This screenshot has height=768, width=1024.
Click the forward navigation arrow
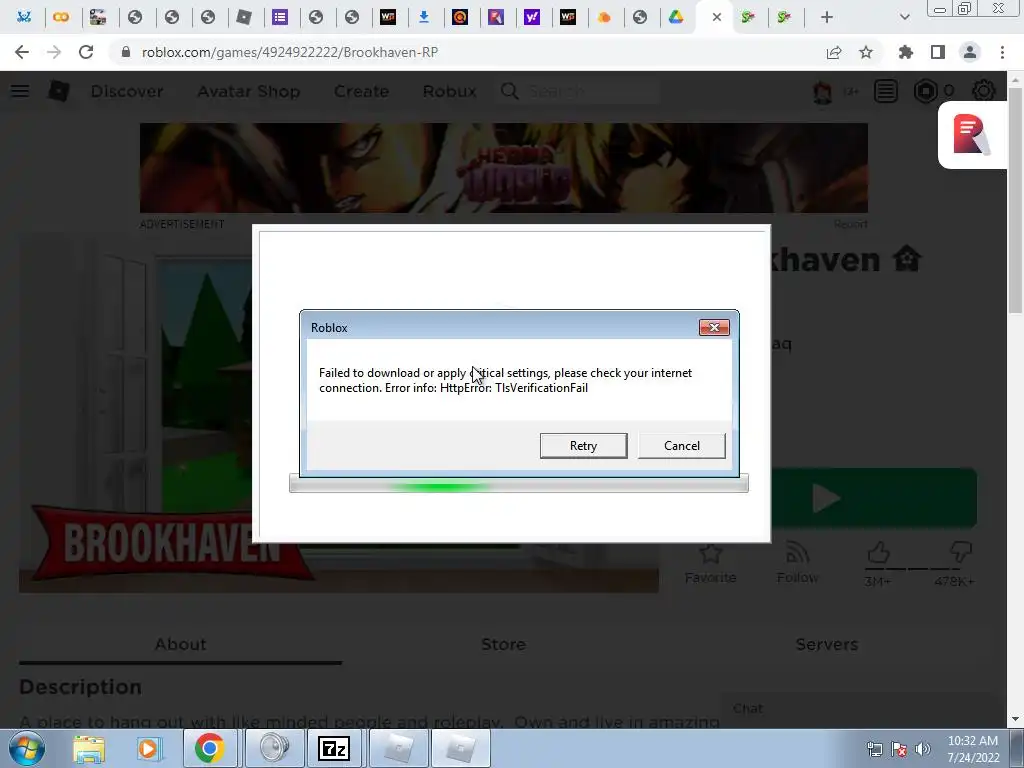tap(54, 52)
